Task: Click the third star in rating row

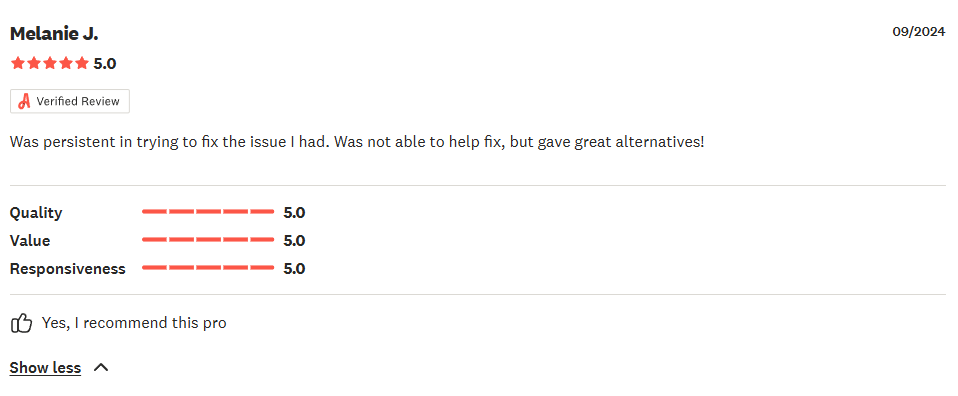Action: pyautogui.click(x=49, y=63)
